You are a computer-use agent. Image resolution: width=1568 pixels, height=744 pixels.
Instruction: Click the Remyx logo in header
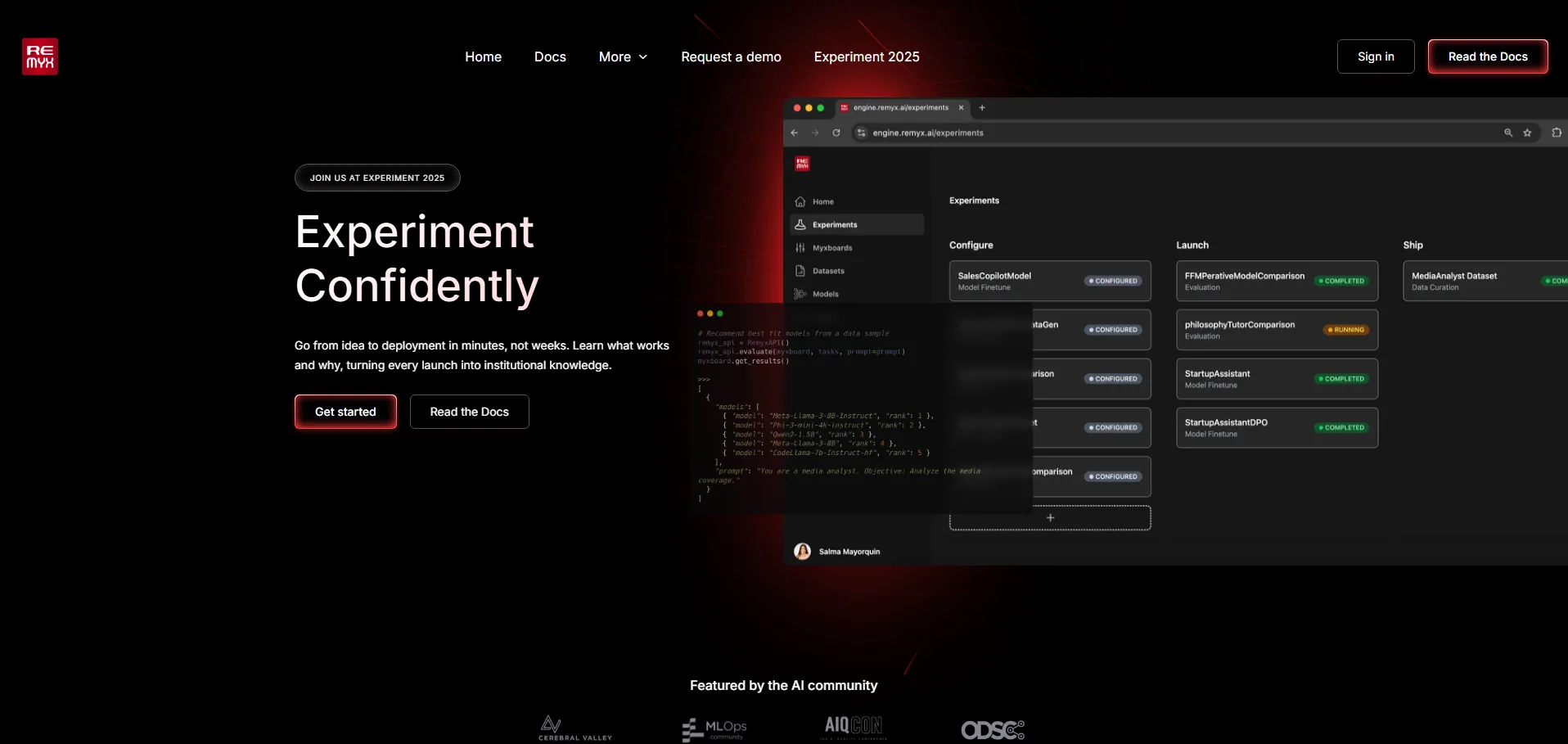click(39, 56)
